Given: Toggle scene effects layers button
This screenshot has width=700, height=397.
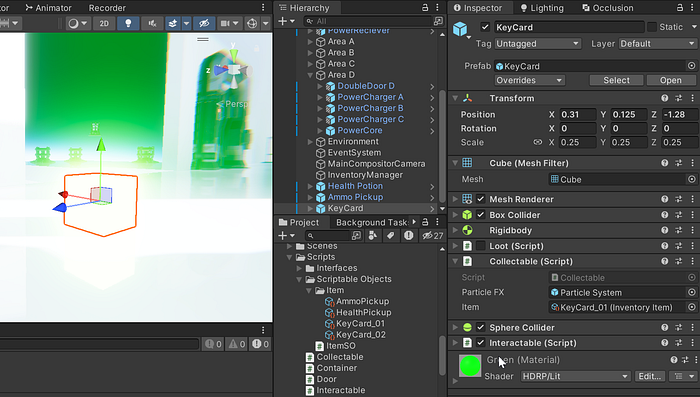Looking at the screenshot, I should point(173,23).
